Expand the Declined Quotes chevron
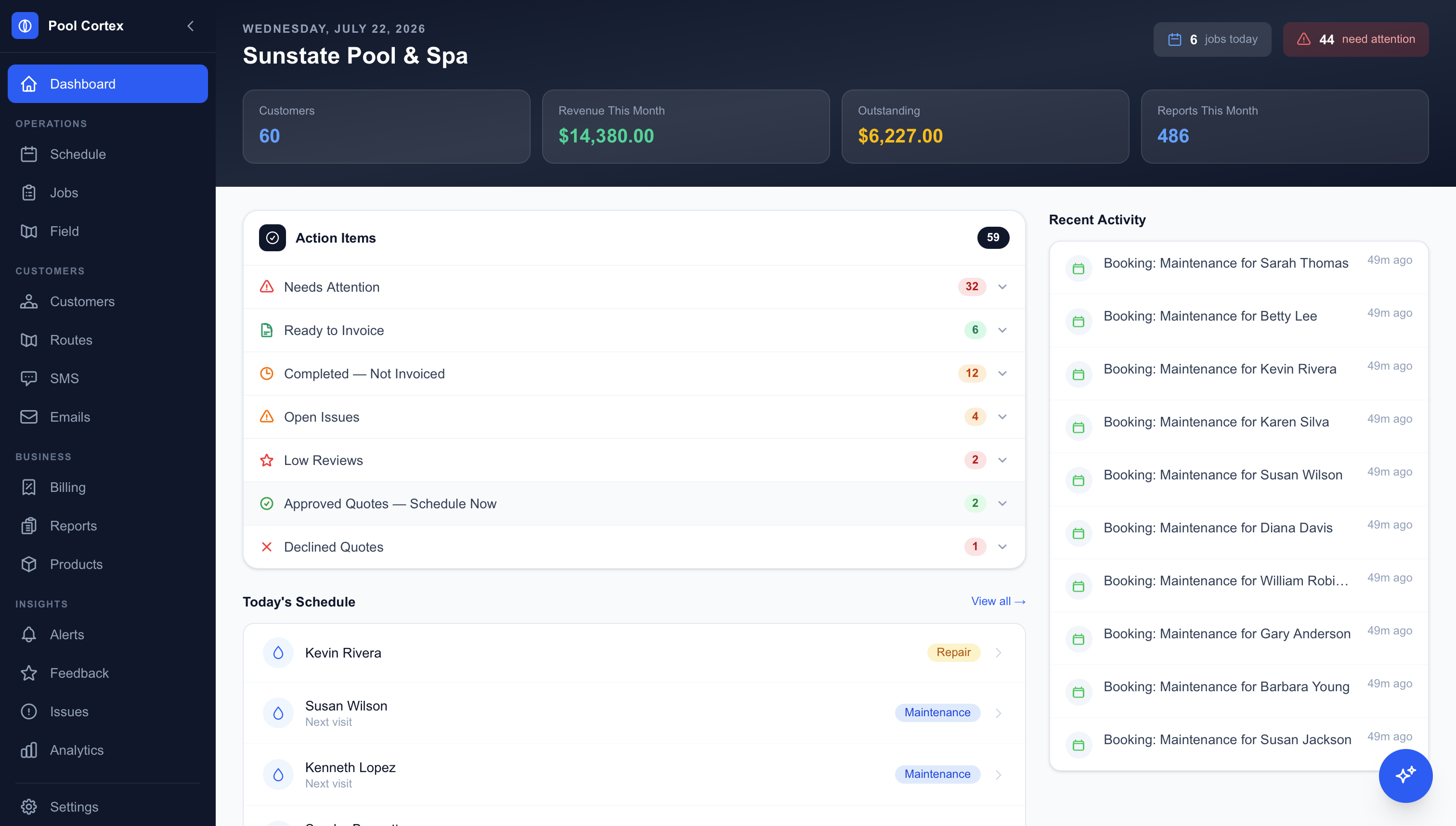Image resolution: width=1456 pixels, height=826 pixels. [1002, 547]
